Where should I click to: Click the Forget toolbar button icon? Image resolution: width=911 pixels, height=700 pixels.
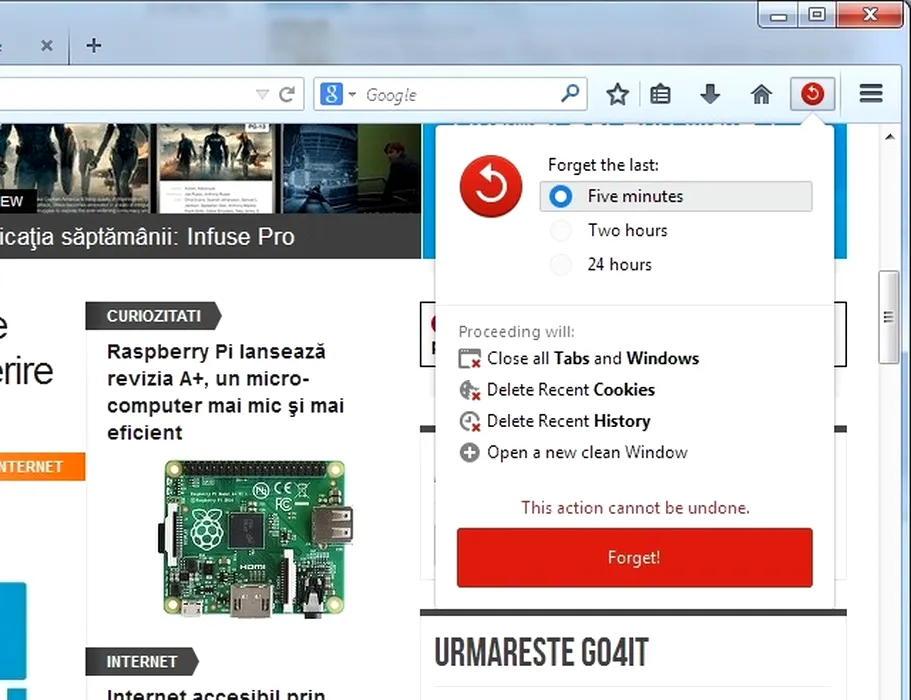(812, 94)
